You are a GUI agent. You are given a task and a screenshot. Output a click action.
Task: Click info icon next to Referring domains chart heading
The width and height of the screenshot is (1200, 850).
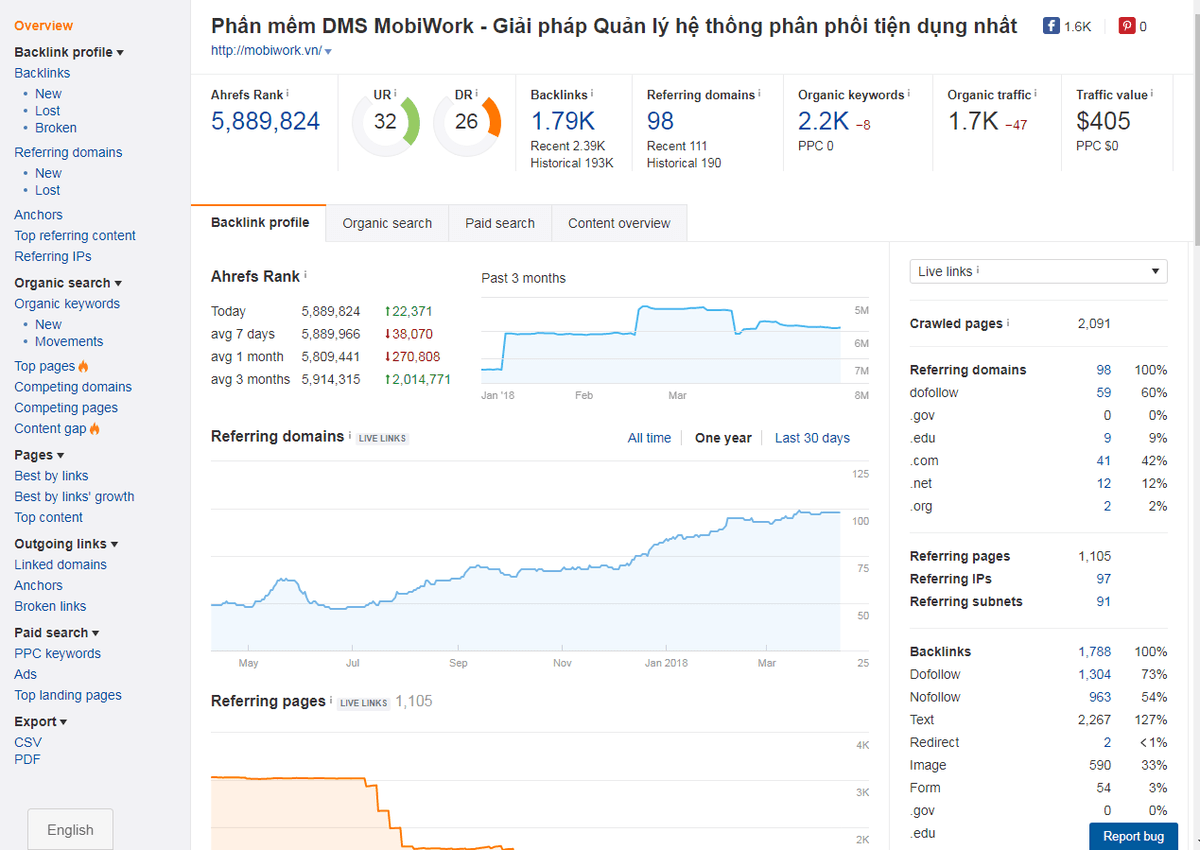pos(350,436)
